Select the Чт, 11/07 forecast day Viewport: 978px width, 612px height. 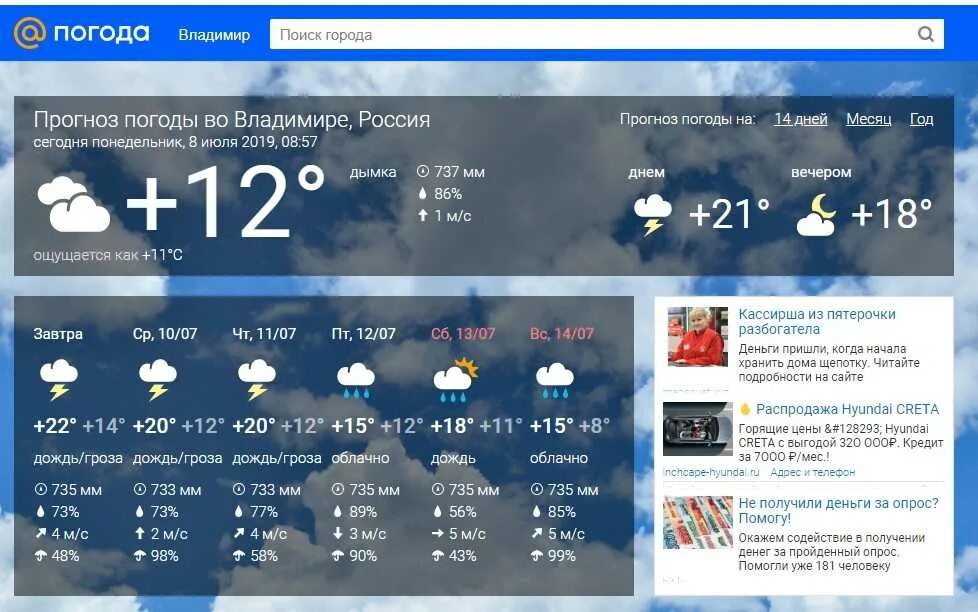tap(264, 334)
